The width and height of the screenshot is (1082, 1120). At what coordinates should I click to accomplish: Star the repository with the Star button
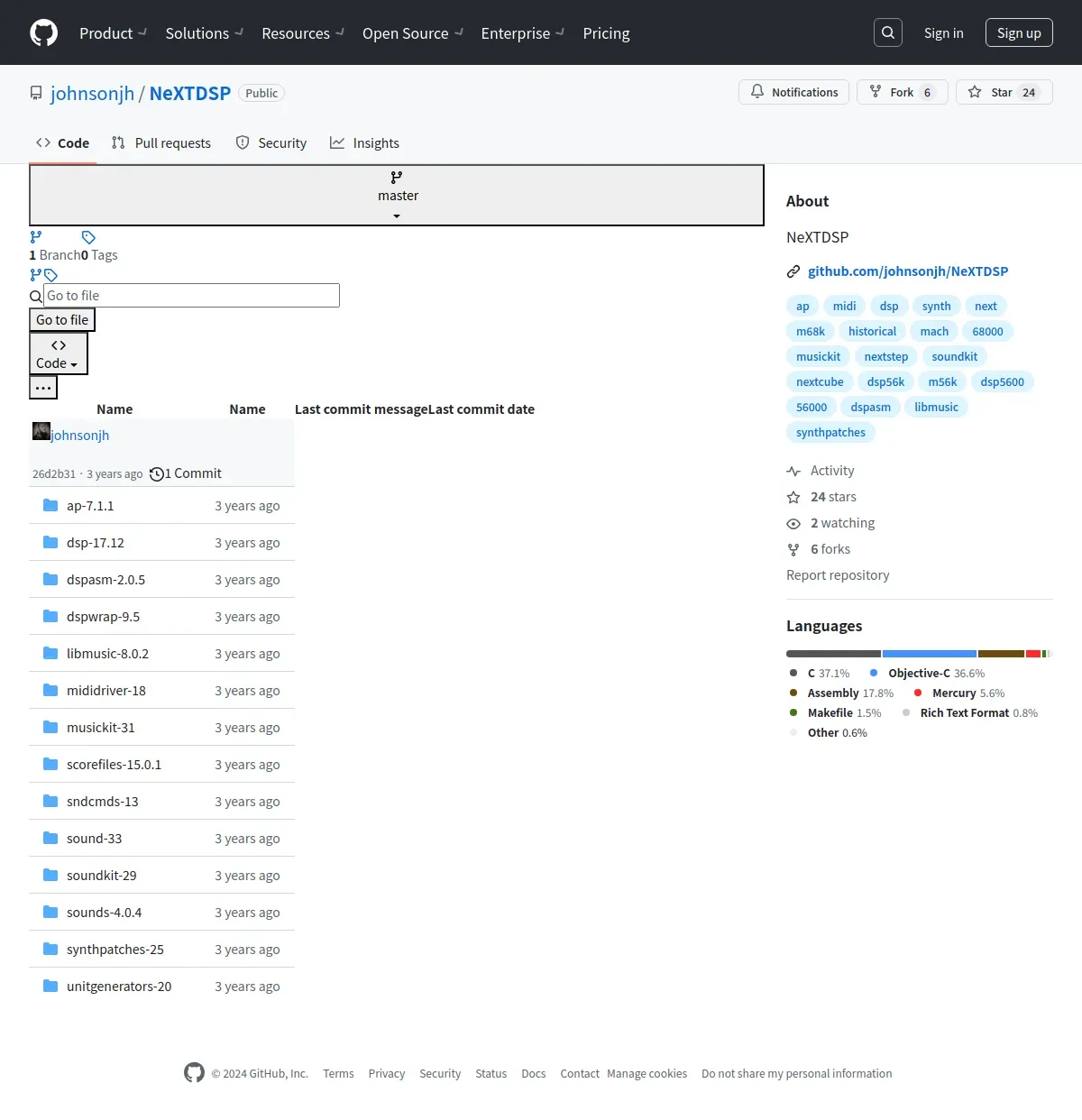click(x=1004, y=92)
